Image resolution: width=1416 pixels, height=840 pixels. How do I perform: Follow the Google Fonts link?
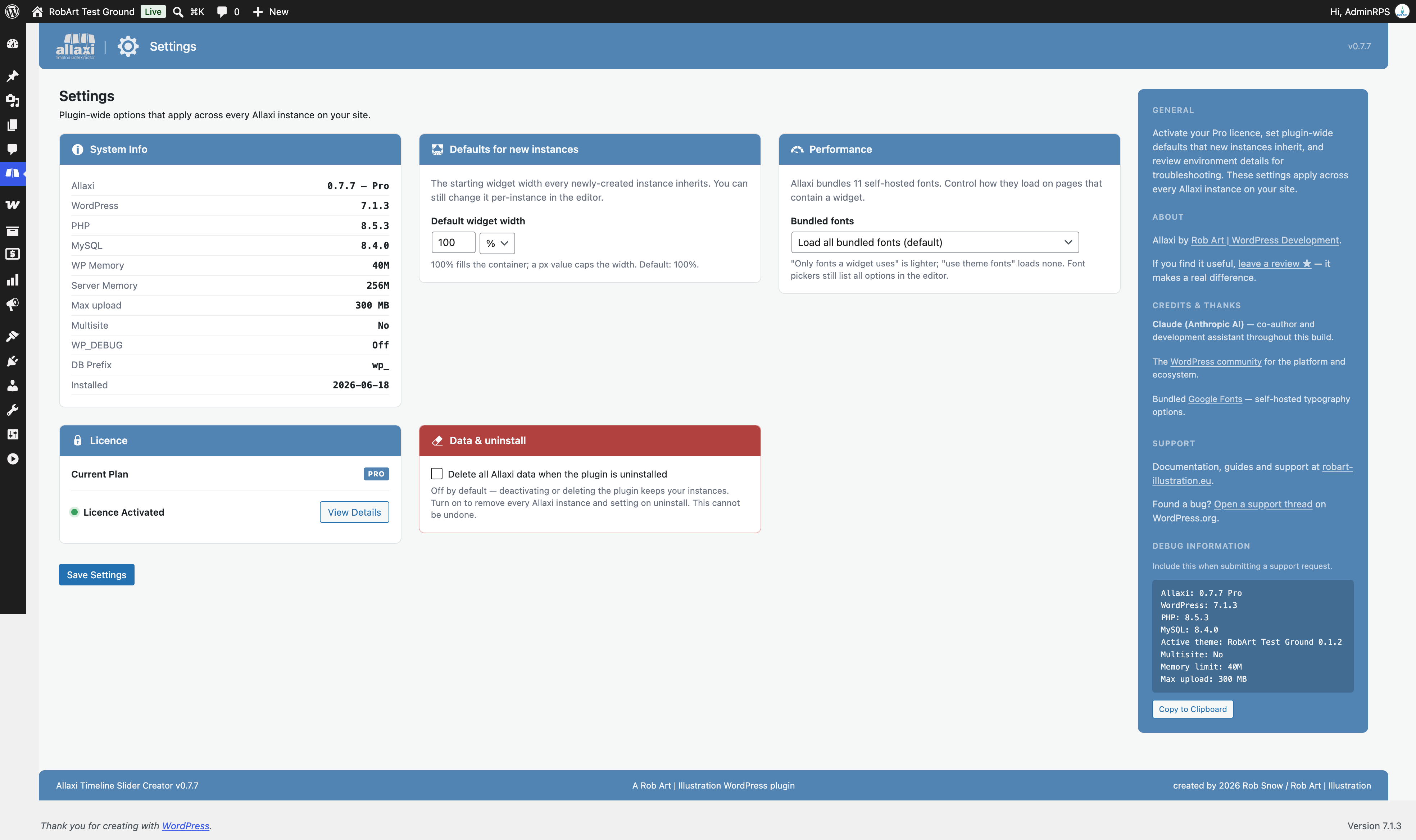(1215, 399)
